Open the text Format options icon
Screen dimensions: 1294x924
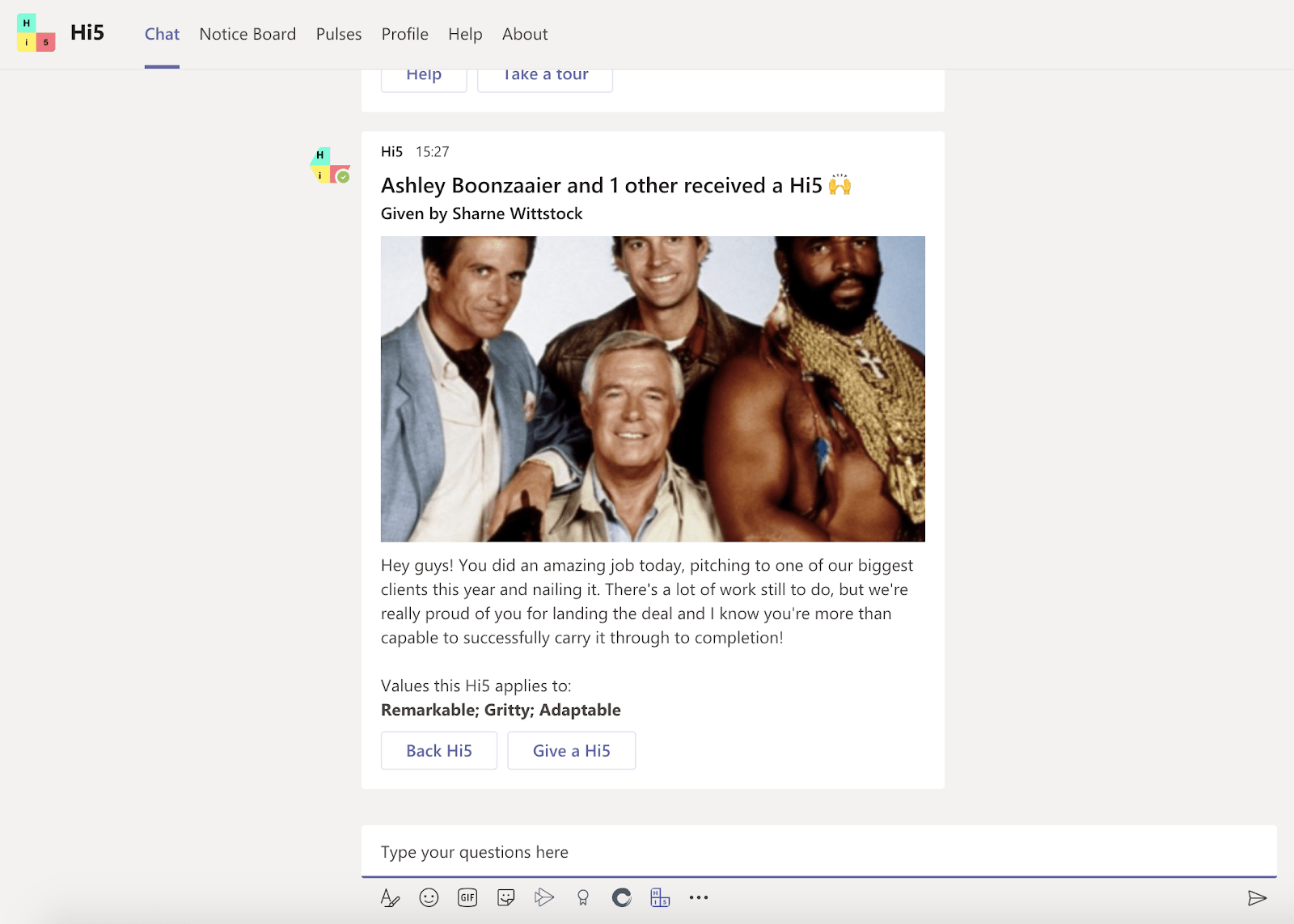(390, 897)
